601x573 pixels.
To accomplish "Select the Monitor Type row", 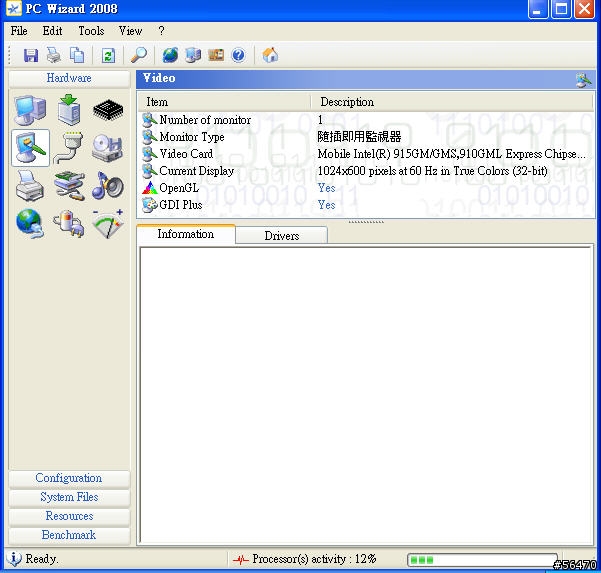I will point(366,137).
